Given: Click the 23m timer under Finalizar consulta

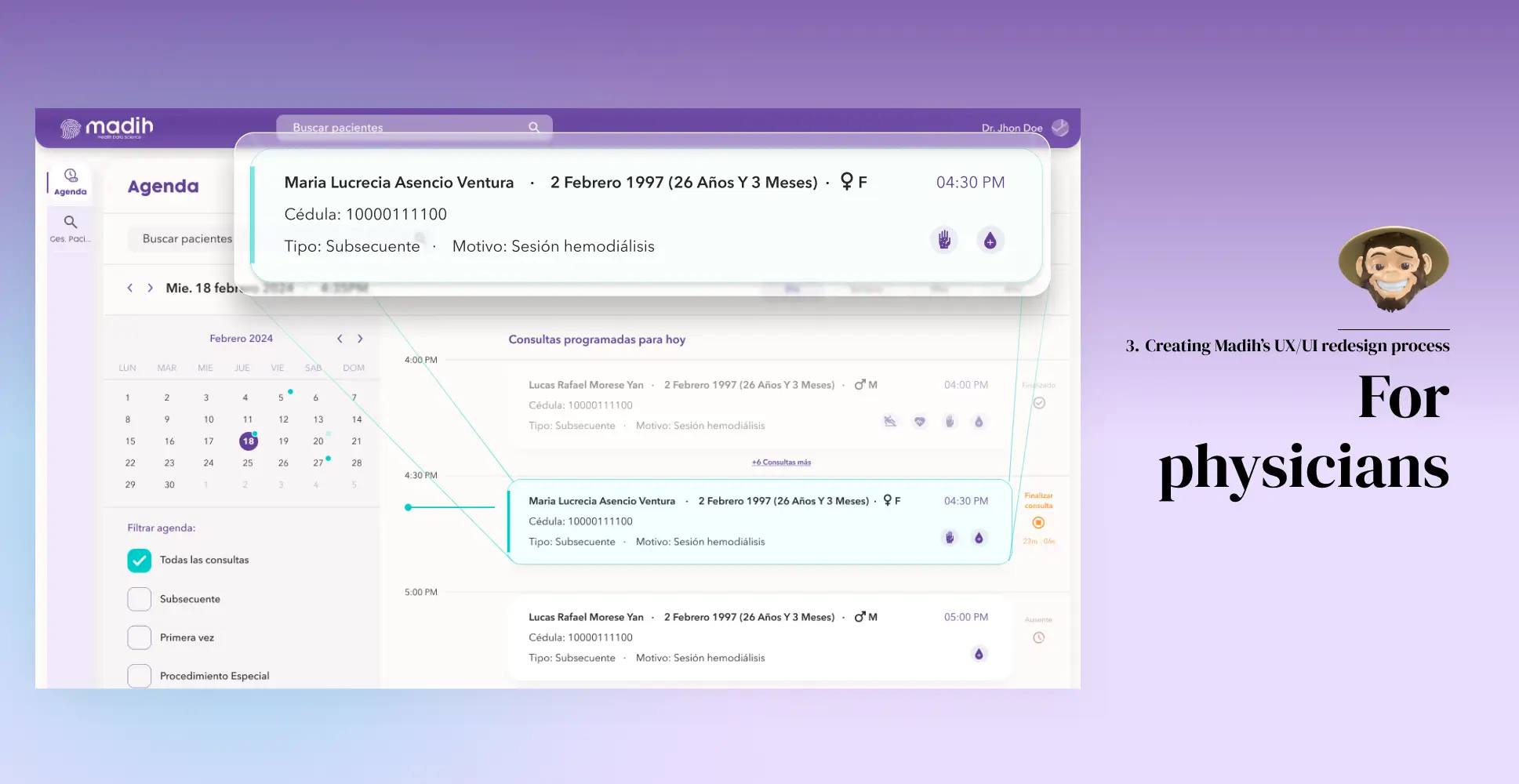Looking at the screenshot, I should [1038, 542].
